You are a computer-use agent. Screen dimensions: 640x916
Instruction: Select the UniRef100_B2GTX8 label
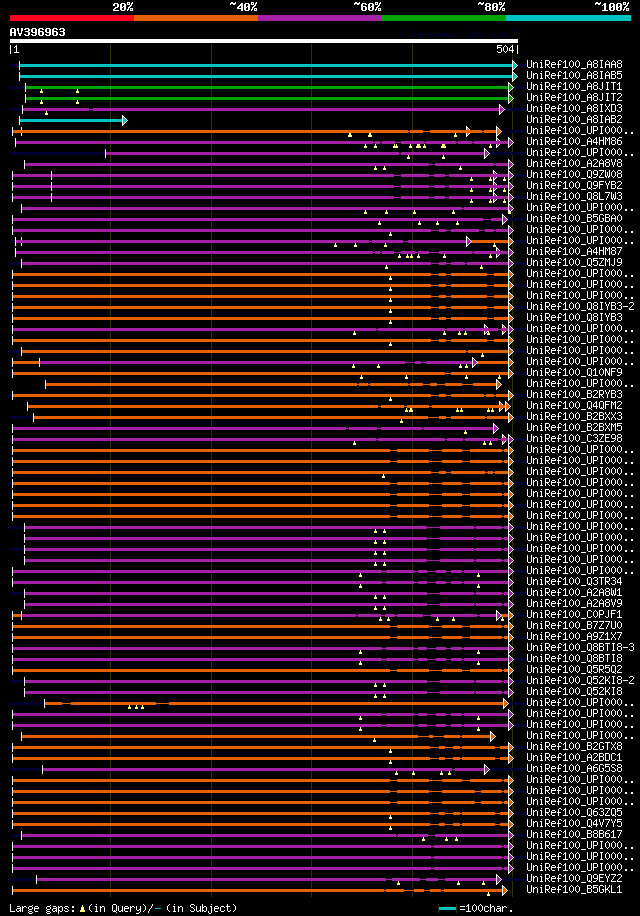click(x=574, y=747)
